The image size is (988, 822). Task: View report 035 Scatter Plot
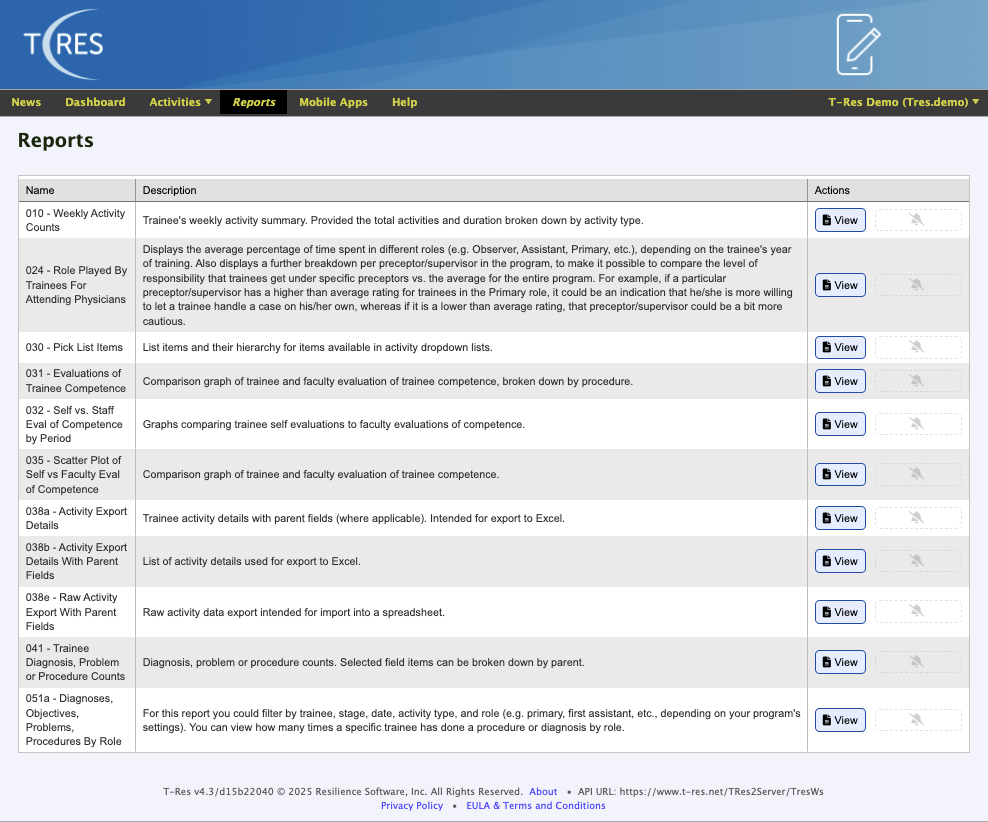pyautogui.click(x=840, y=474)
